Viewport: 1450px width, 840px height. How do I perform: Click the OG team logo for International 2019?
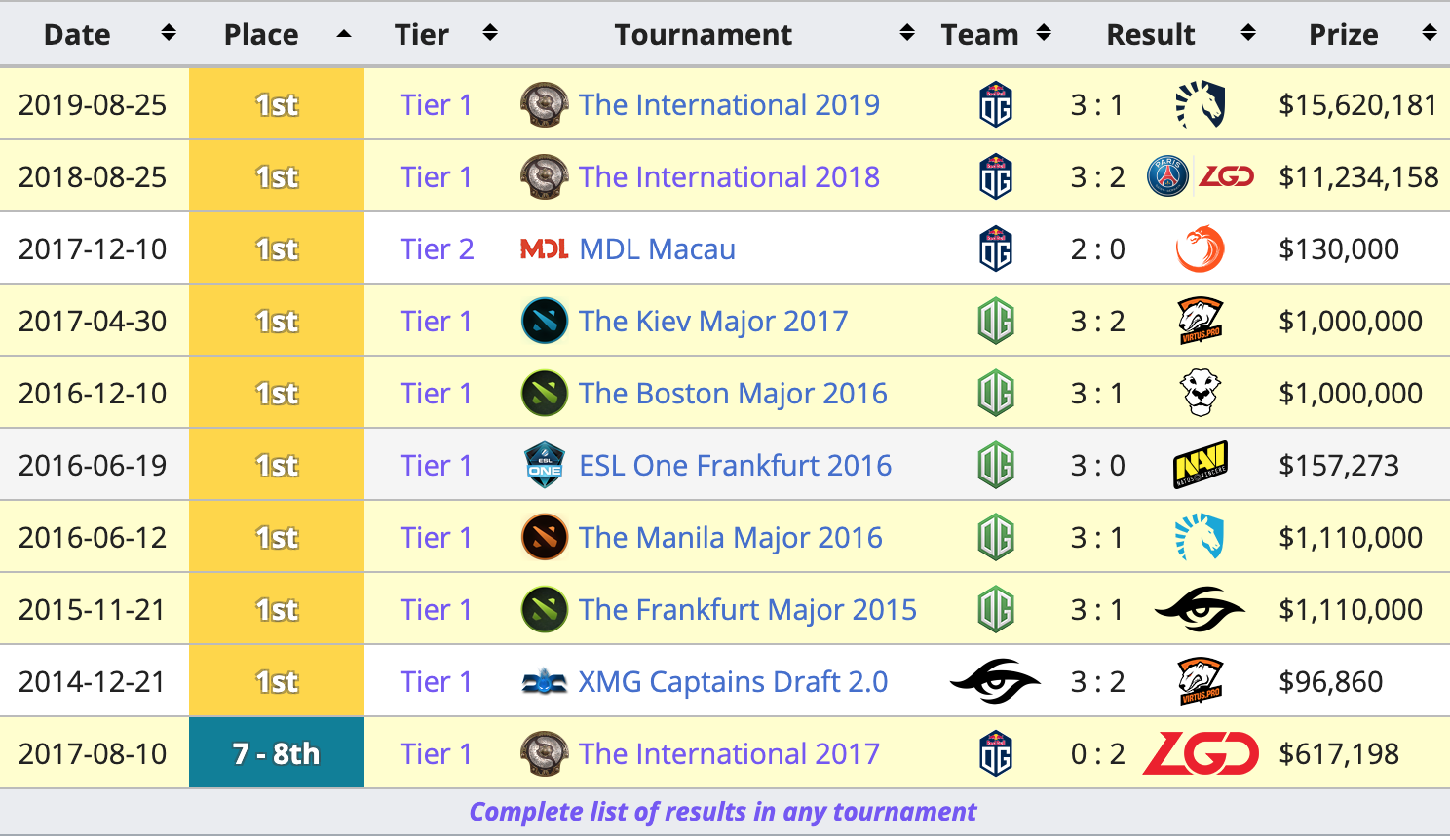pos(996,105)
